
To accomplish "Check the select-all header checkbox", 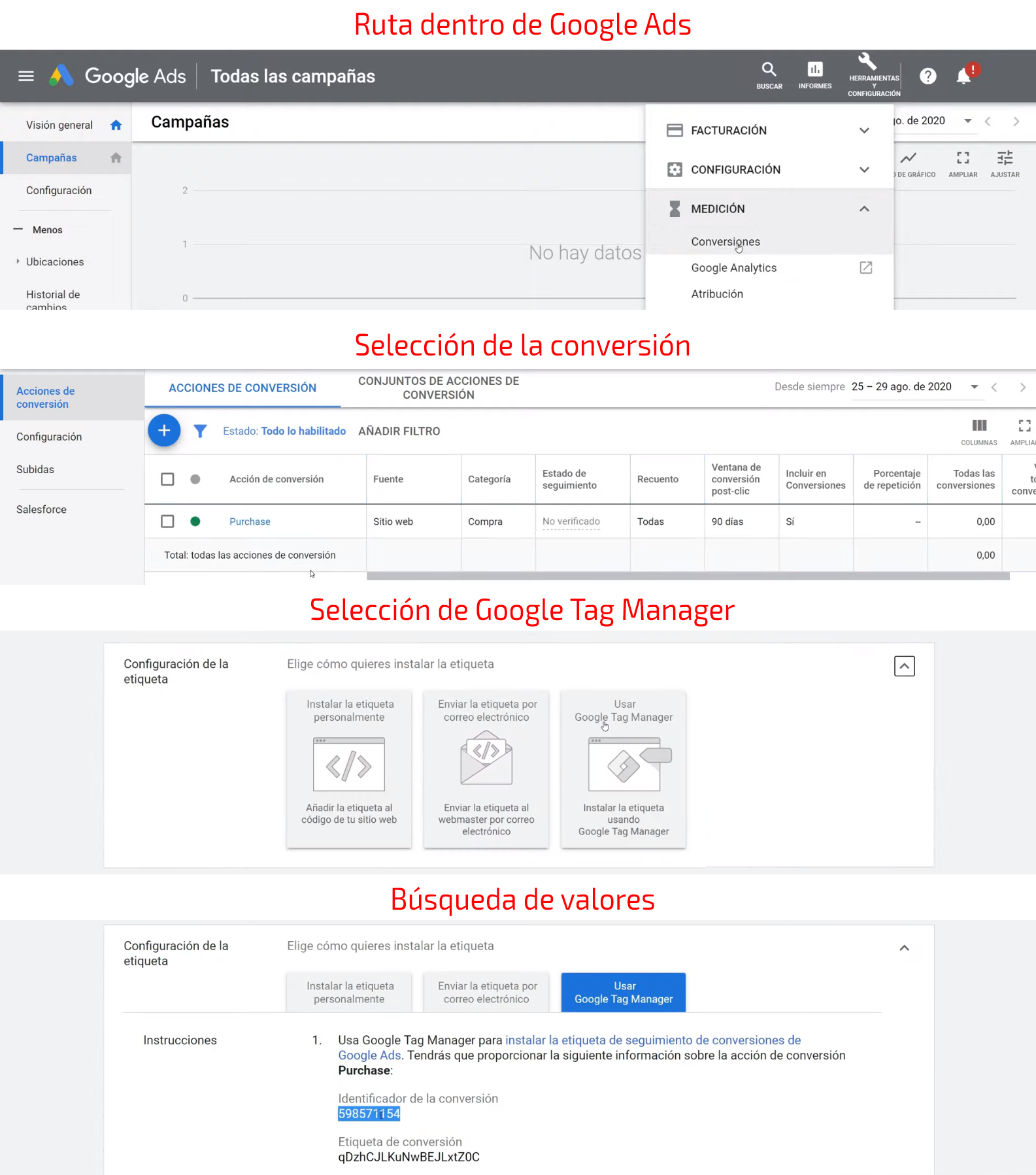I will (x=167, y=479).
